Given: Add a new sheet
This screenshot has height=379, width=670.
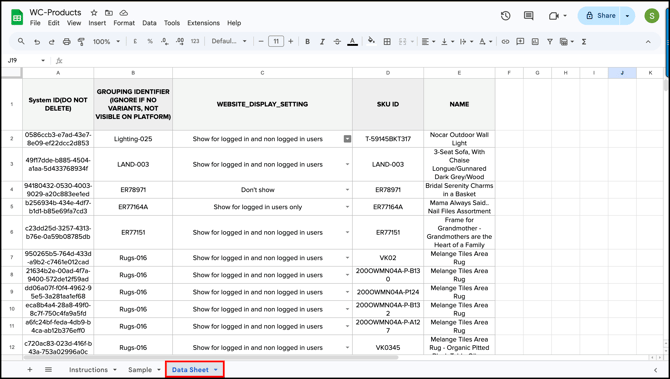Looking at the screenshot, I should pyautogui.click(x=29, y=370).
